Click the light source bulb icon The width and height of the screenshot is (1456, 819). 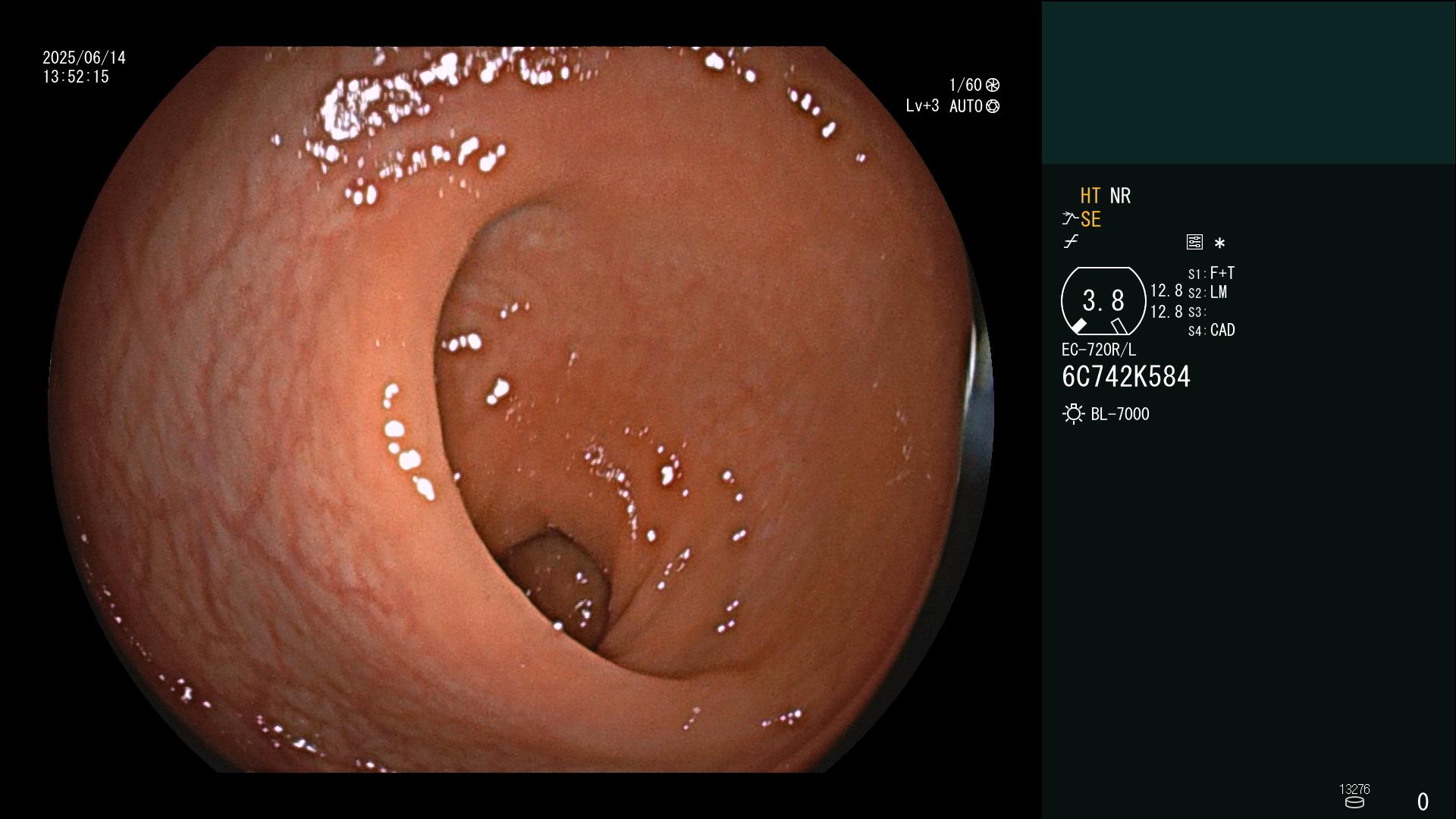[1073, 414]
